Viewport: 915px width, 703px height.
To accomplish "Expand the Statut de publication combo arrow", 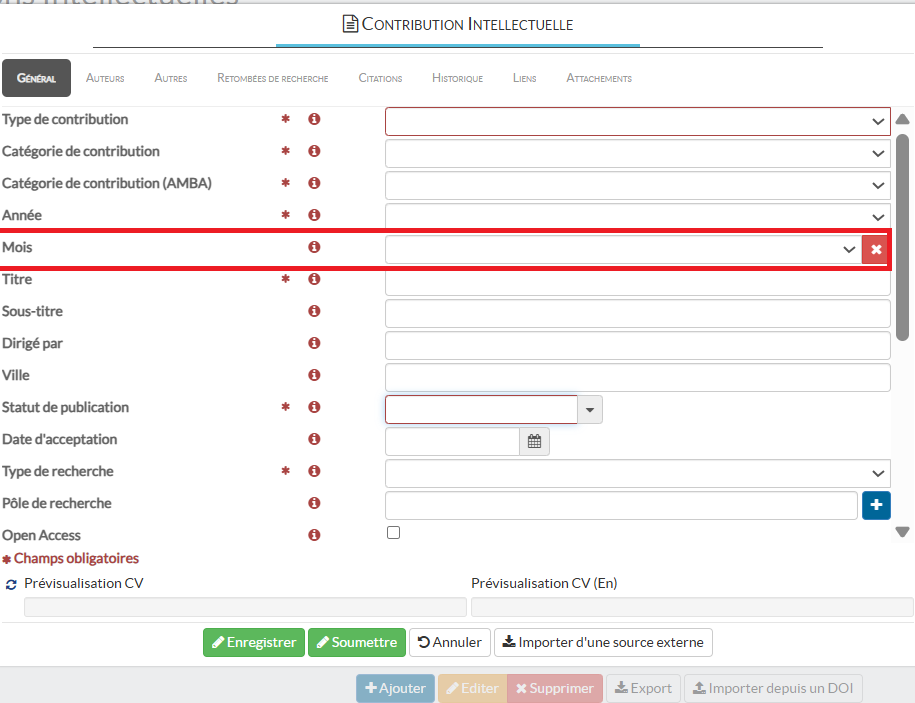I will (590, 410).
